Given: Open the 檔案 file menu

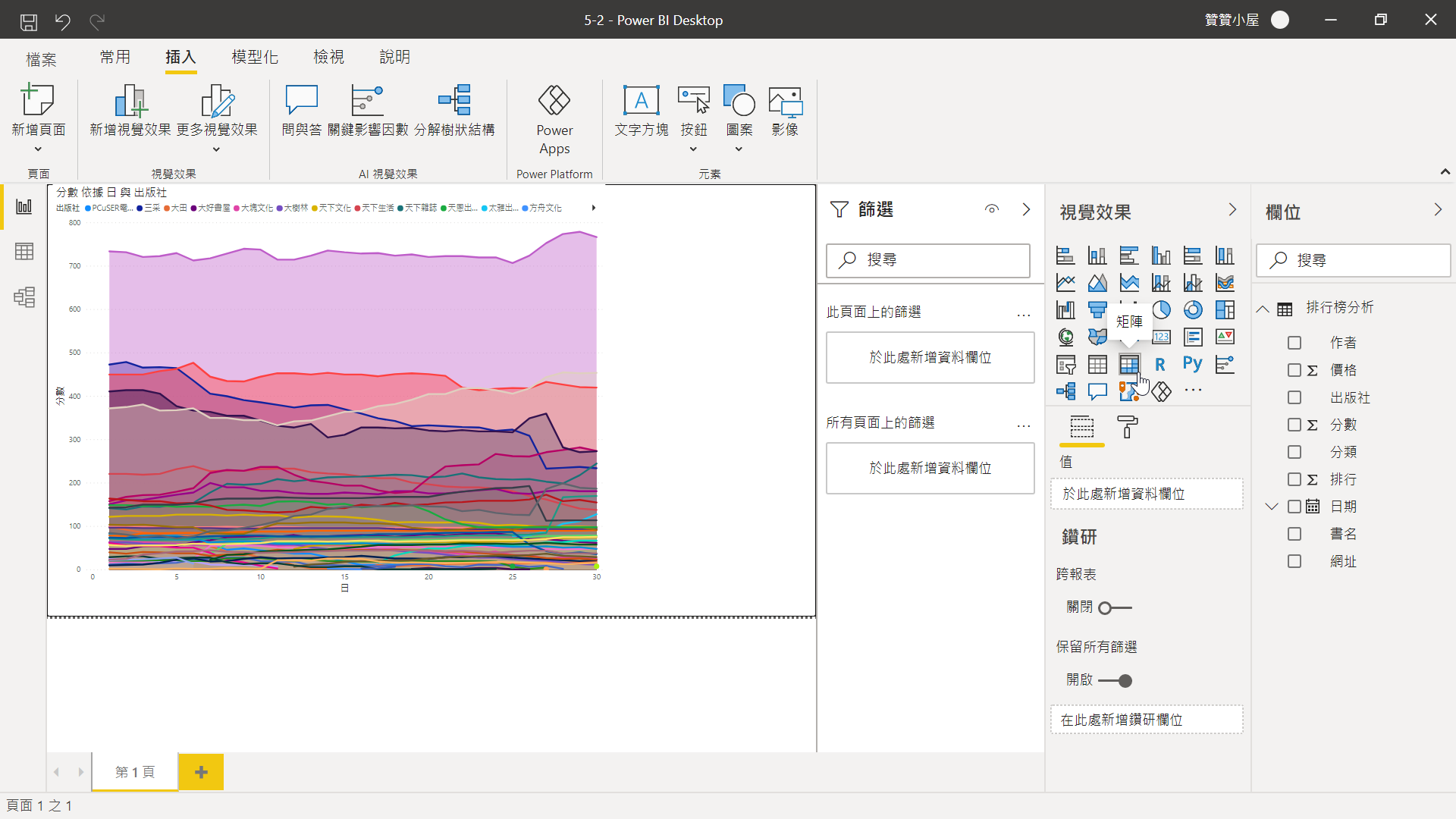Looking at the screenshot, I should point(41,59).
